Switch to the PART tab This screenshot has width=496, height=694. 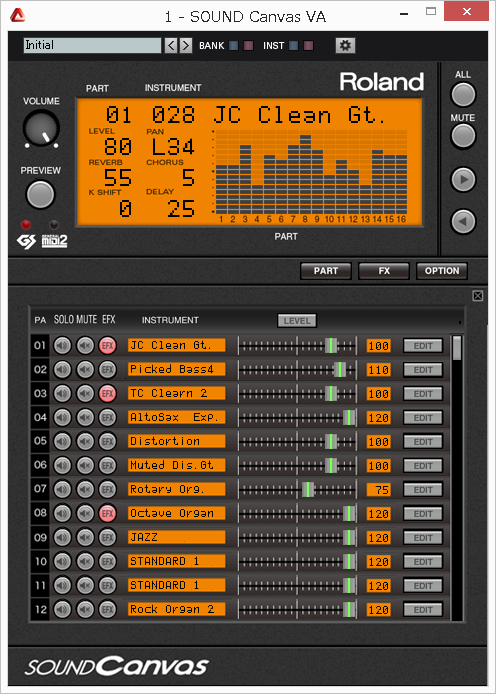coord(326,271)
